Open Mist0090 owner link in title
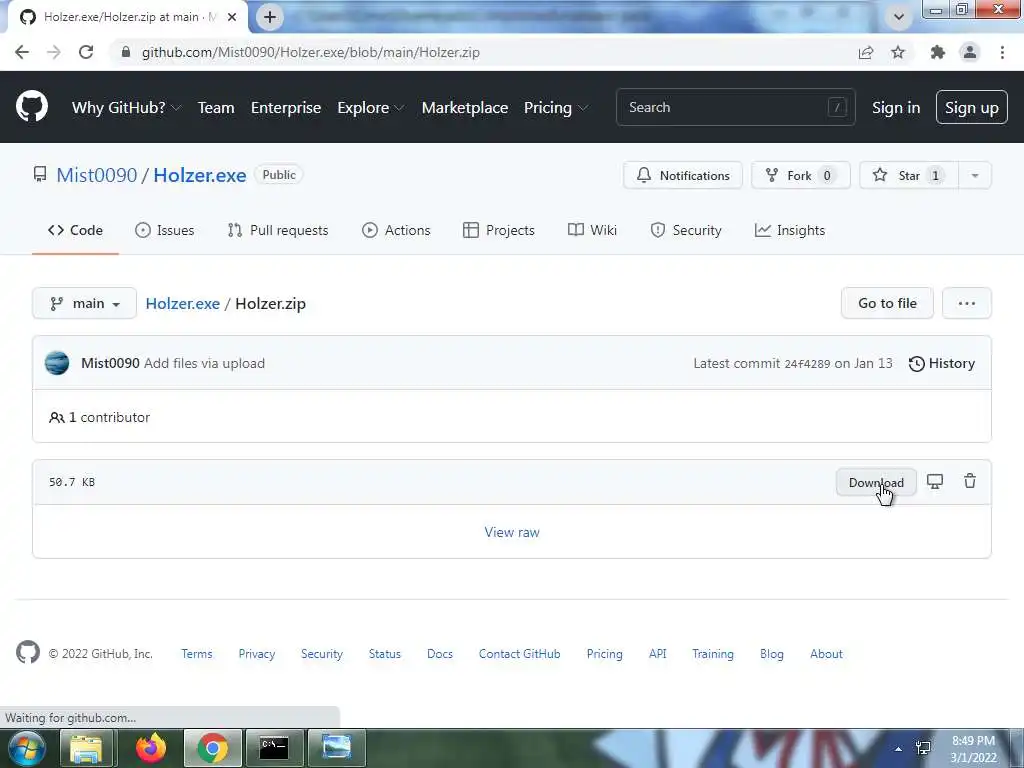 (97, 175)
